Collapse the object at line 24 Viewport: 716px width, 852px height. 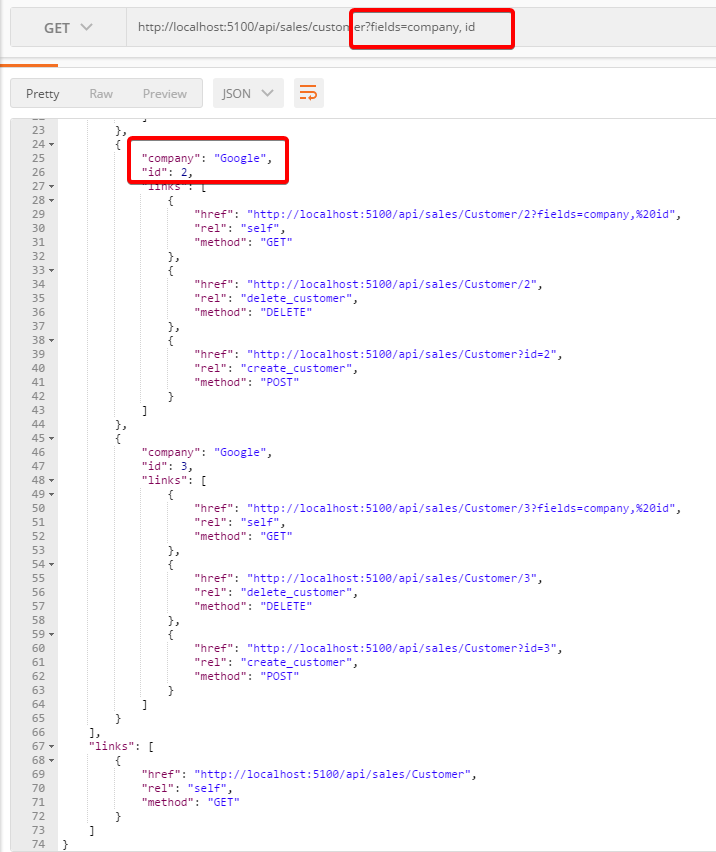(52, 145)
